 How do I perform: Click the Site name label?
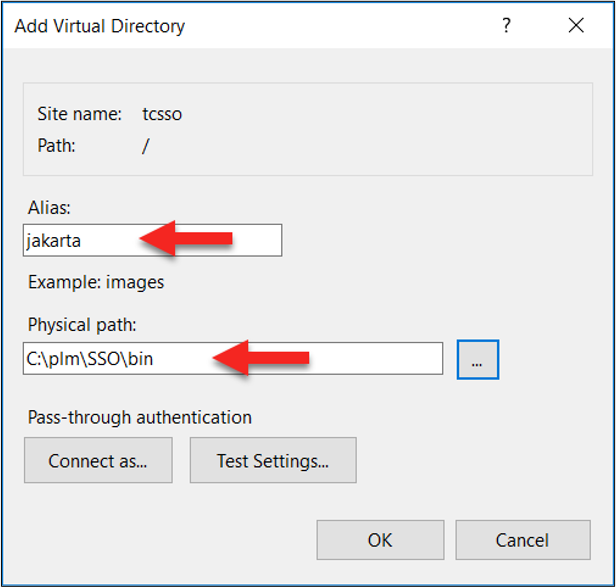pyautogui.click(x=80, y=114)
